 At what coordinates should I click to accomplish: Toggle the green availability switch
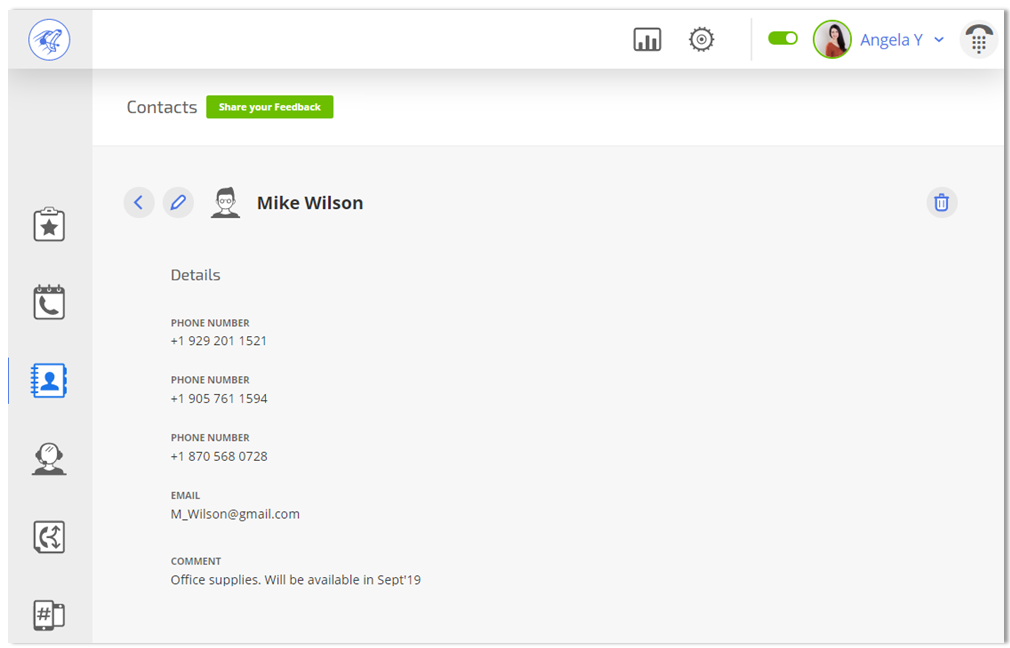coord(783,39)
